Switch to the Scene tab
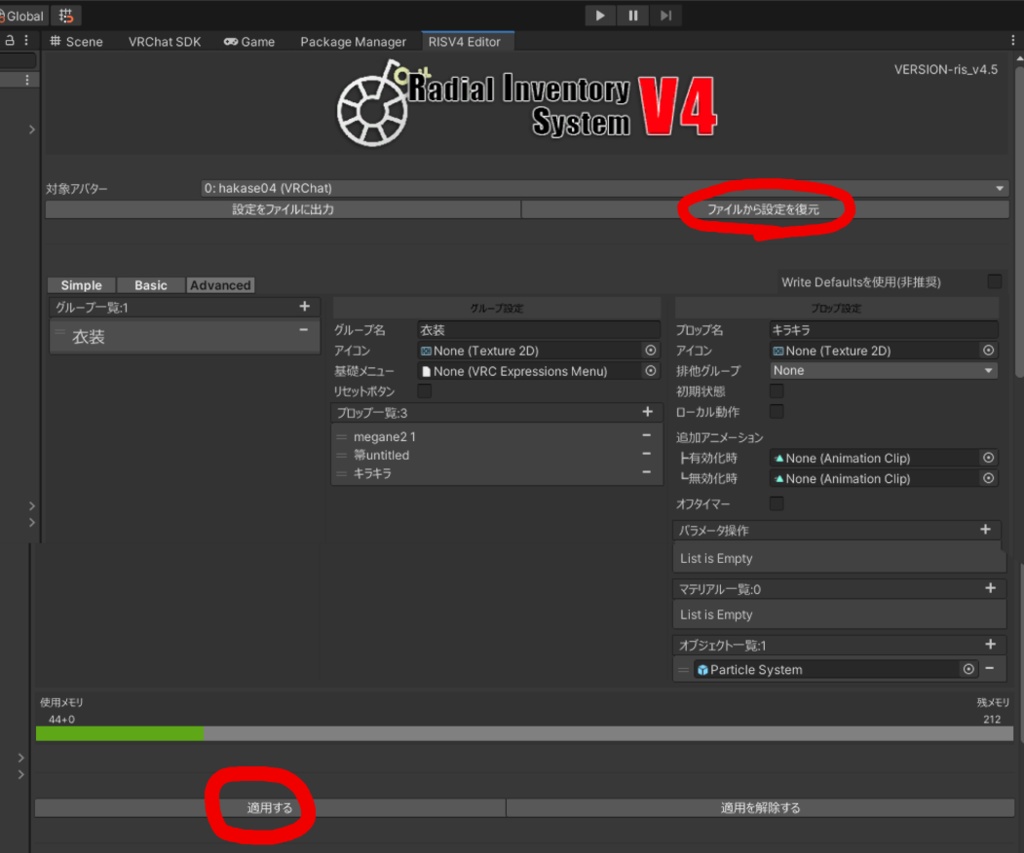This screenshot has width=1024, height=853. click(77, 42)
